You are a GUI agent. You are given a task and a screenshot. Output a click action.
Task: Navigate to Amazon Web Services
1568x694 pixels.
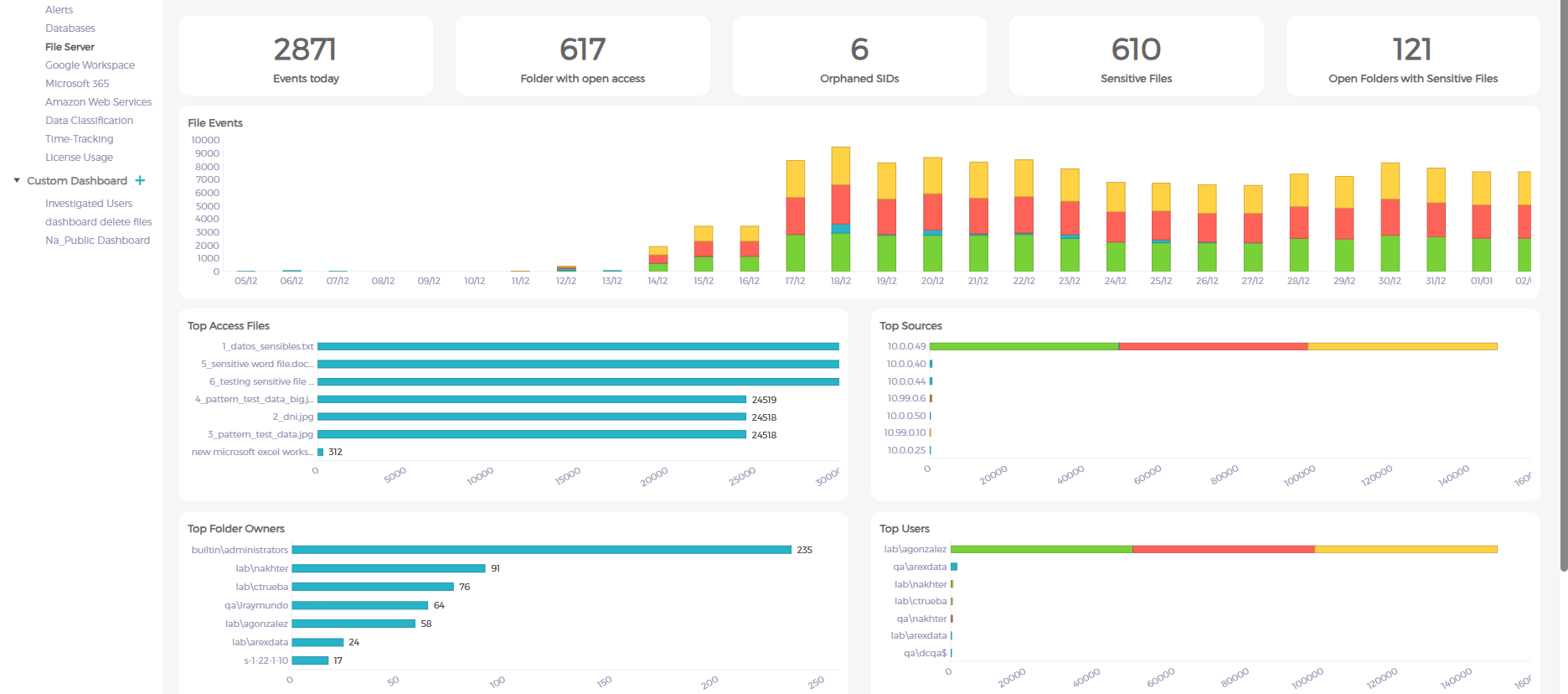click(x=98, y=102)
